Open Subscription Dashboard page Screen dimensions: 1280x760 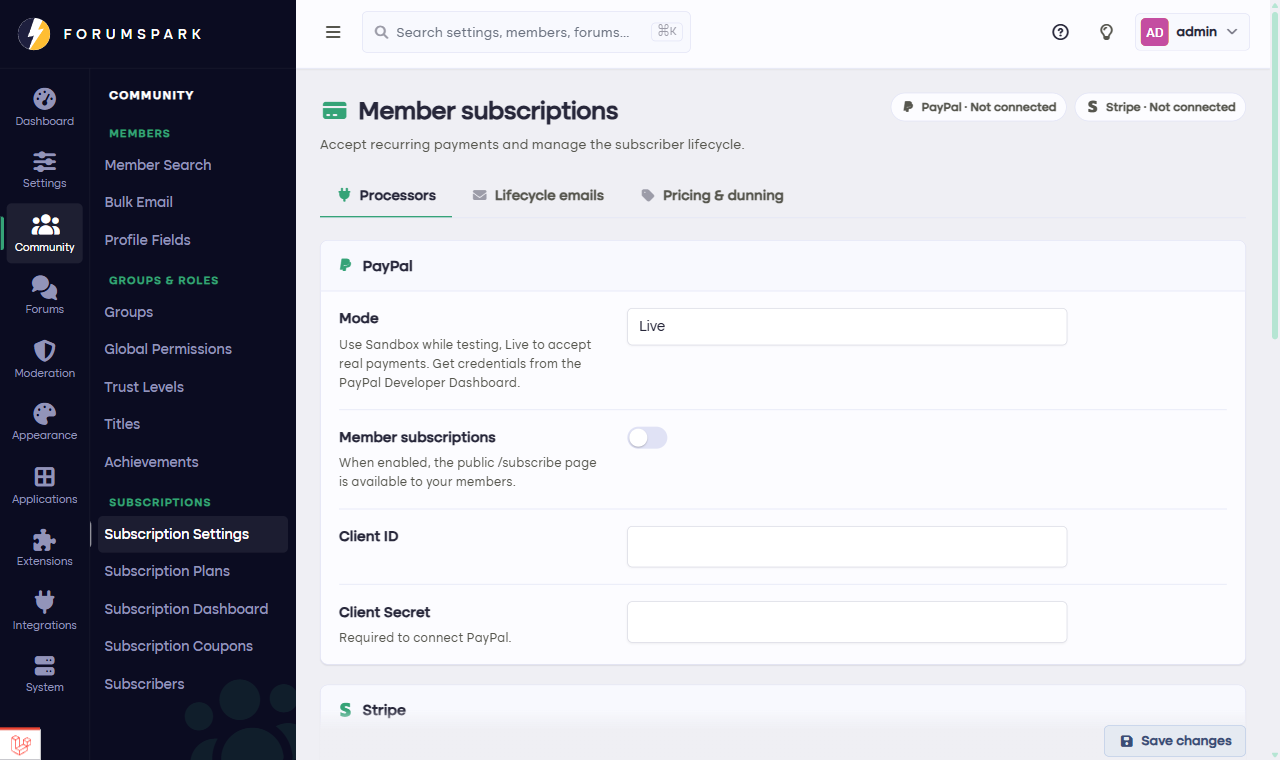[x=186, y=609]
